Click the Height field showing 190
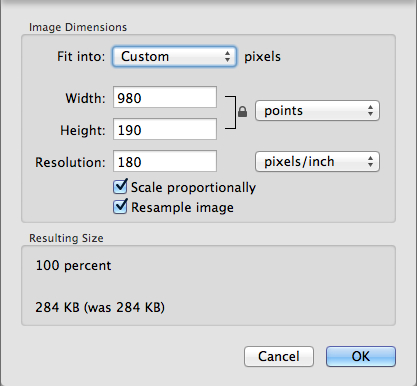The image size is (417, 386). 165,129
